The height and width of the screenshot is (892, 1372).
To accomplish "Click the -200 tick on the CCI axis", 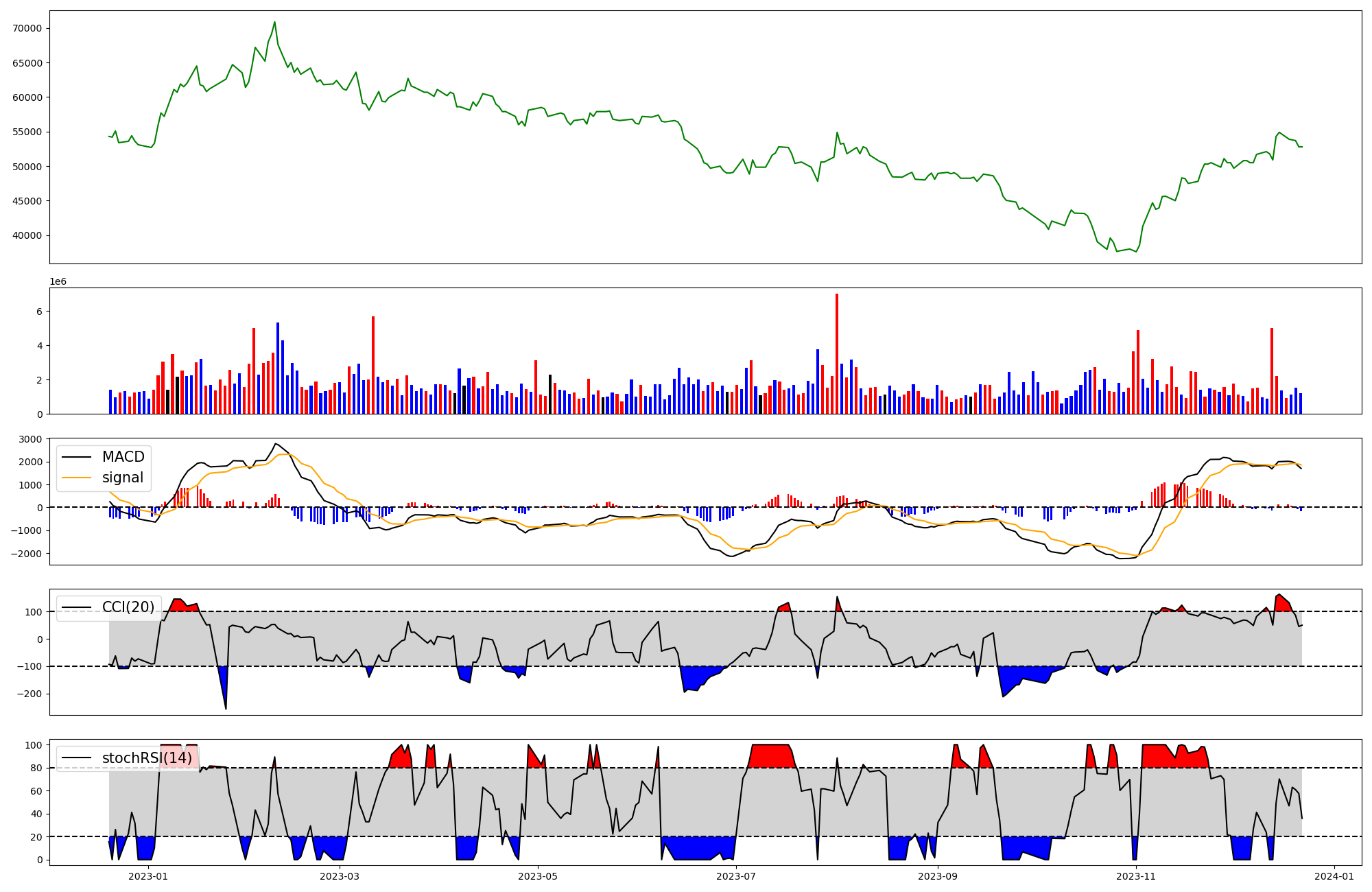I will 30,694.
